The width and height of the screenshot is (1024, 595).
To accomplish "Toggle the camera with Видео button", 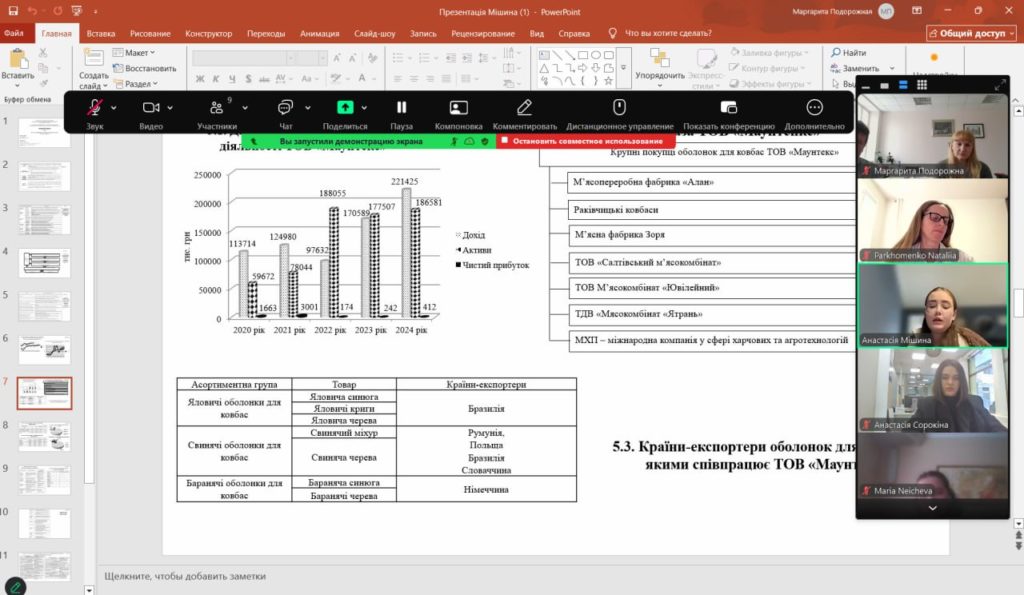I will tap(151, 108).
